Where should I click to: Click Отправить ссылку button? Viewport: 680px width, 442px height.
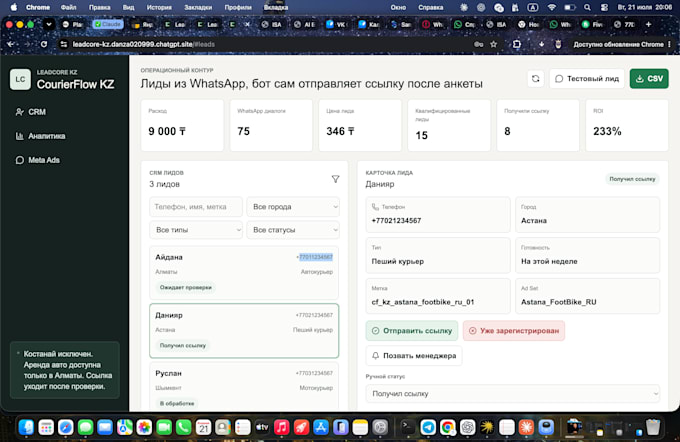412,331
